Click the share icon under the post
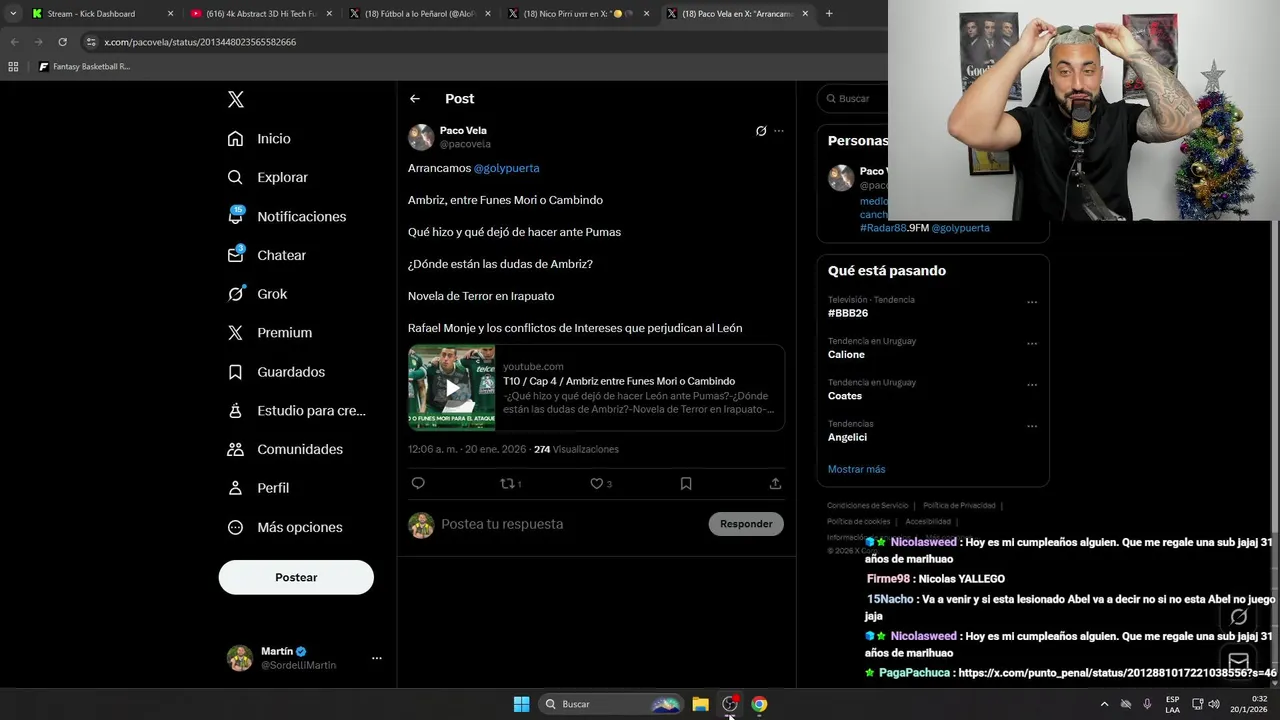Viewport: 1280px width, 720px height. pos(775,483)
